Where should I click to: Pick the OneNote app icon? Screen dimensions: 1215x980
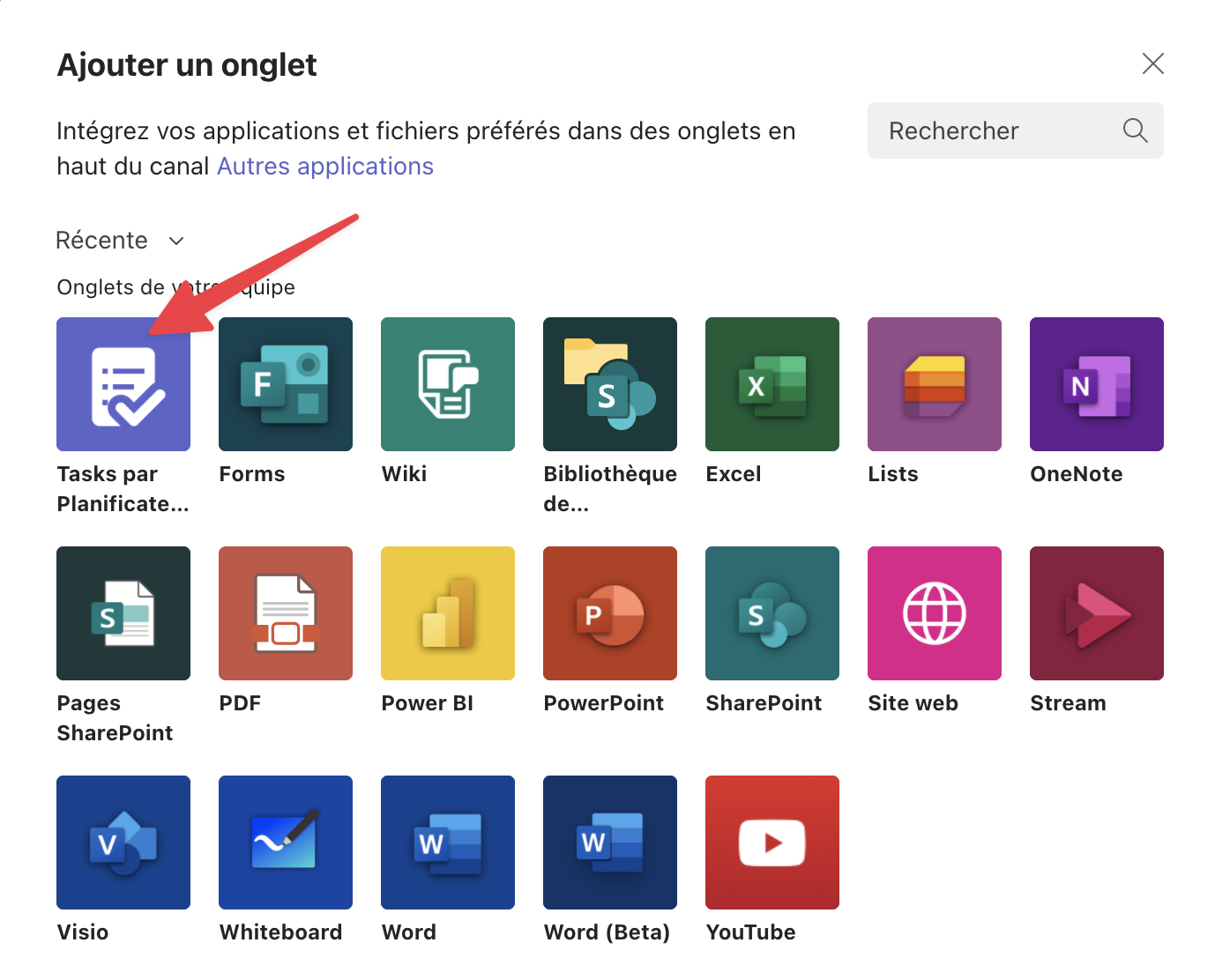pos(1097,384)
